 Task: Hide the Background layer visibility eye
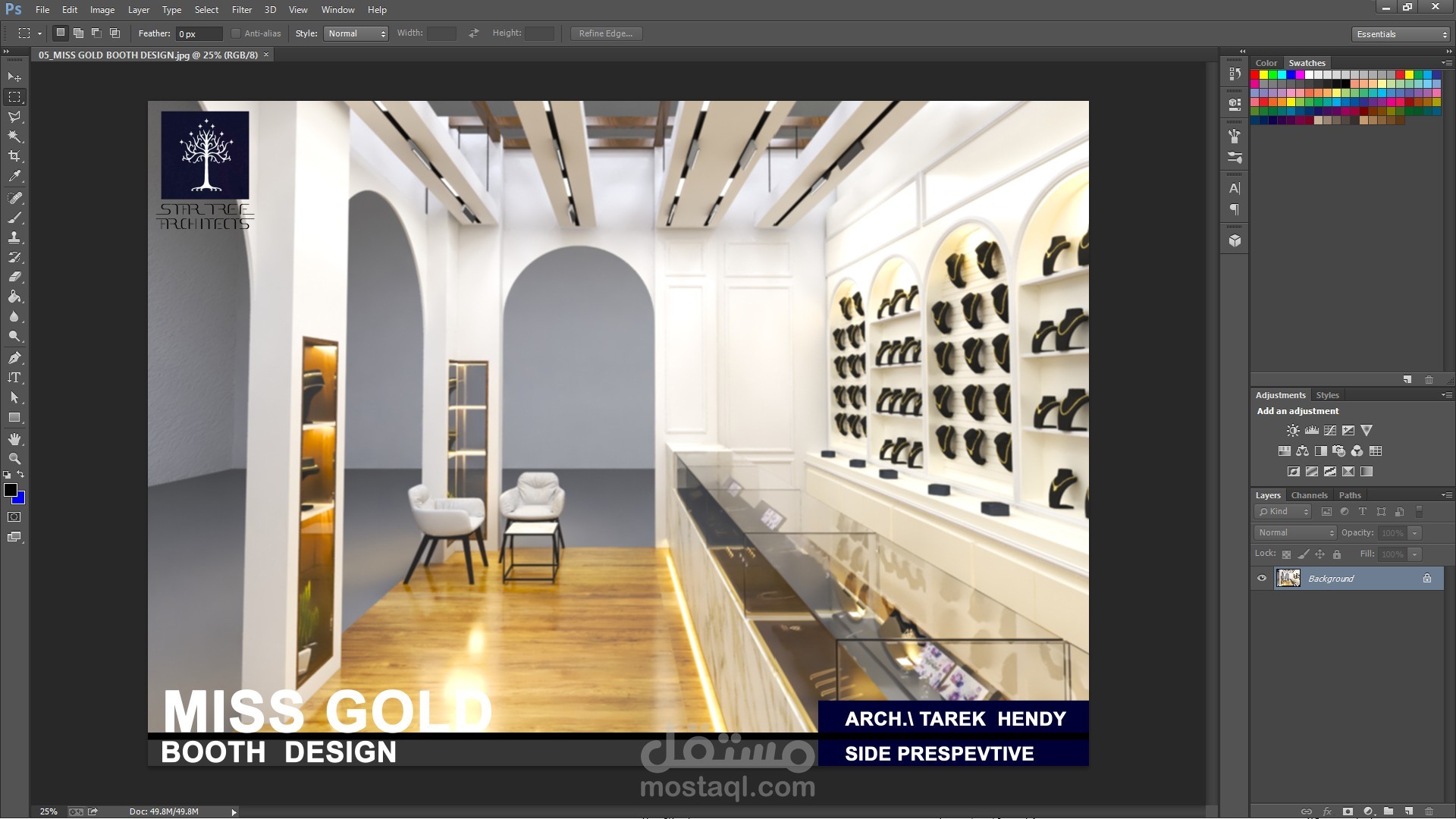pos(1262,579)
